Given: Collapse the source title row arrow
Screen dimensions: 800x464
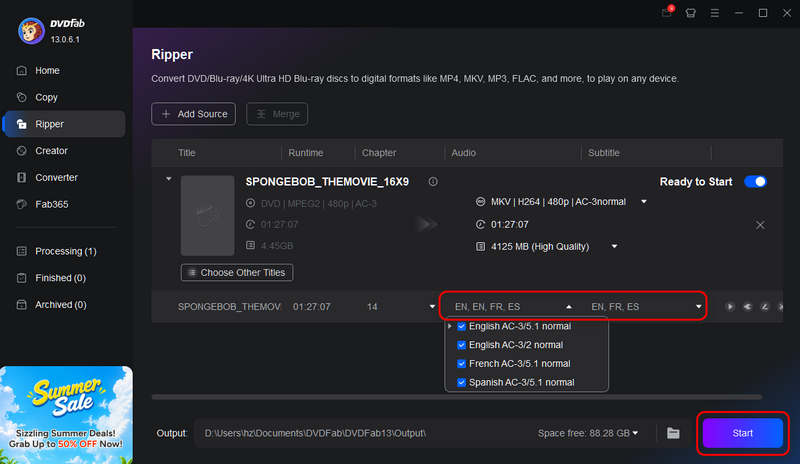Looking at the screenshot, I should point(168,179).
